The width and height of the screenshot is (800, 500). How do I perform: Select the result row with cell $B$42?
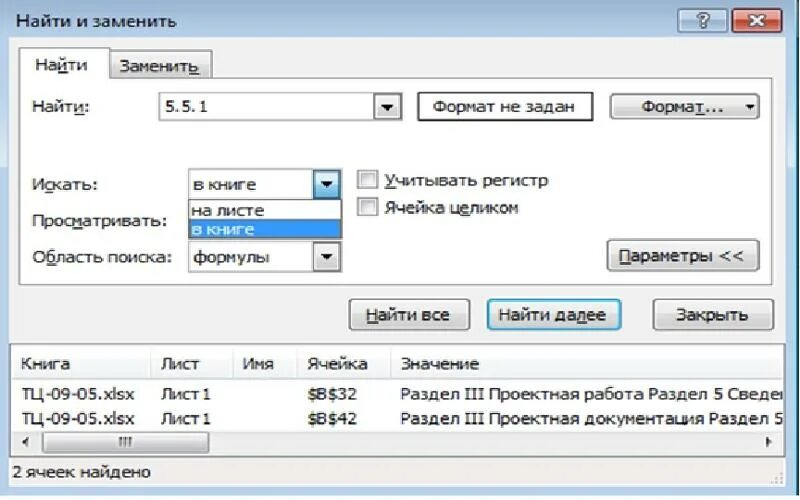pyautogui.click(x=397, y=418)
